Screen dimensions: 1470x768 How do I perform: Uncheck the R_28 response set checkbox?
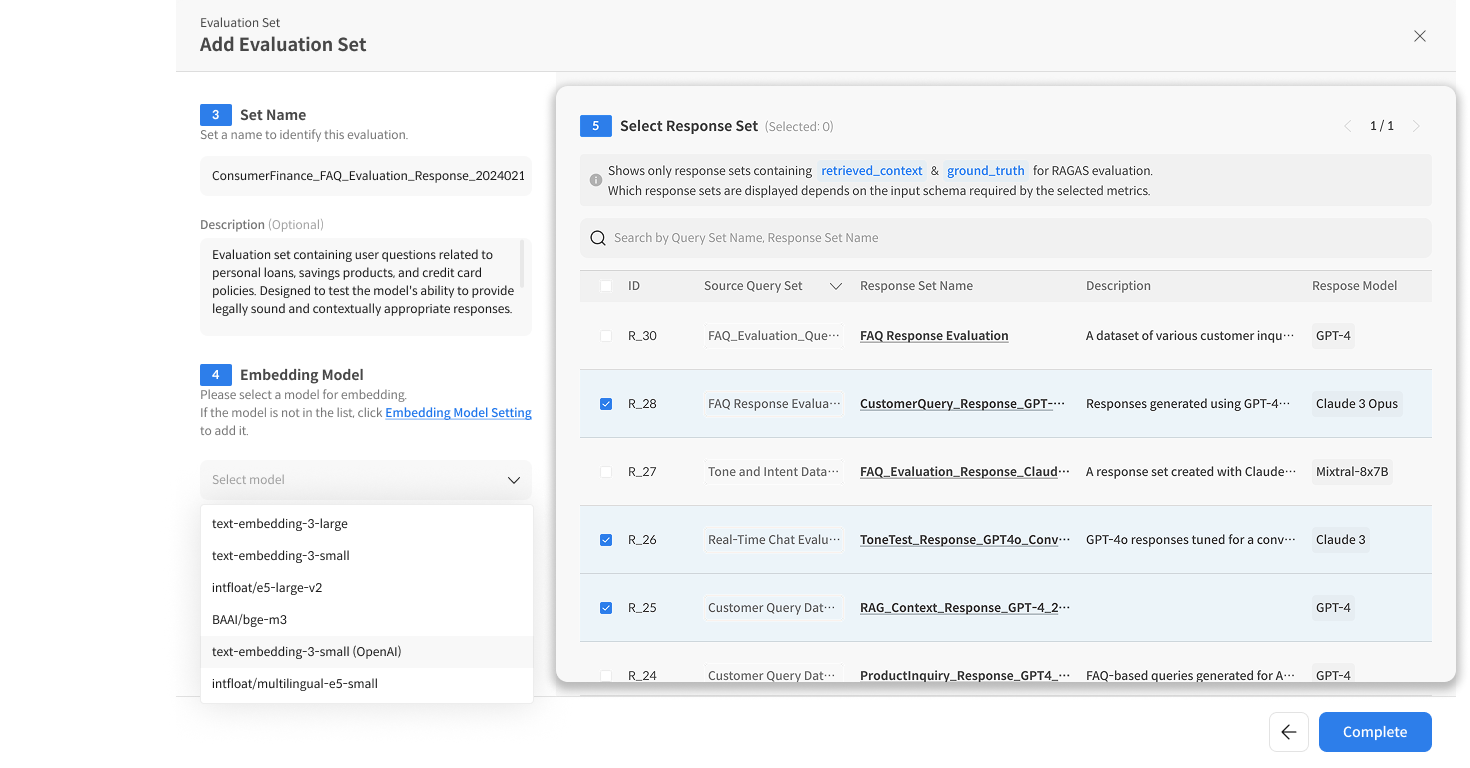[x=606, y=404]
